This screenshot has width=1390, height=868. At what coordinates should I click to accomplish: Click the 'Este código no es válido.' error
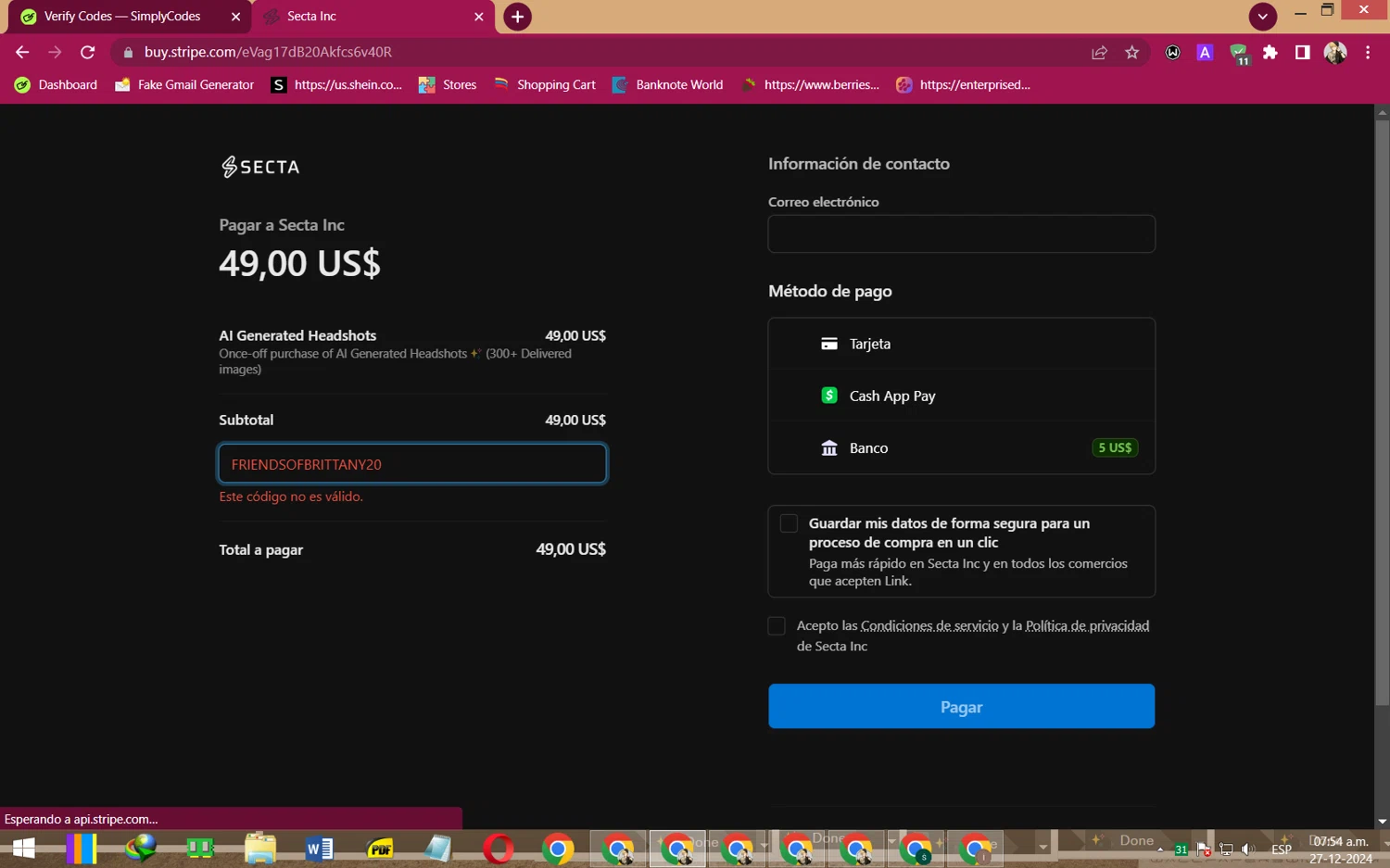291,497
